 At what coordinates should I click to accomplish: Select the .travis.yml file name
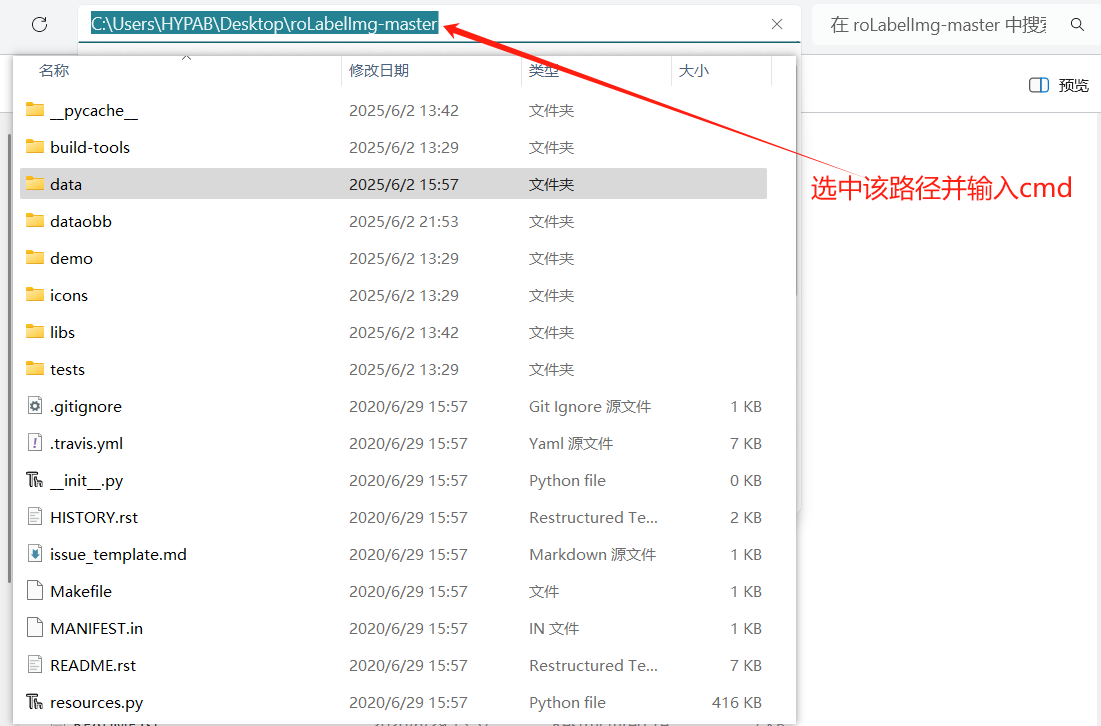(x=86, y=444)
